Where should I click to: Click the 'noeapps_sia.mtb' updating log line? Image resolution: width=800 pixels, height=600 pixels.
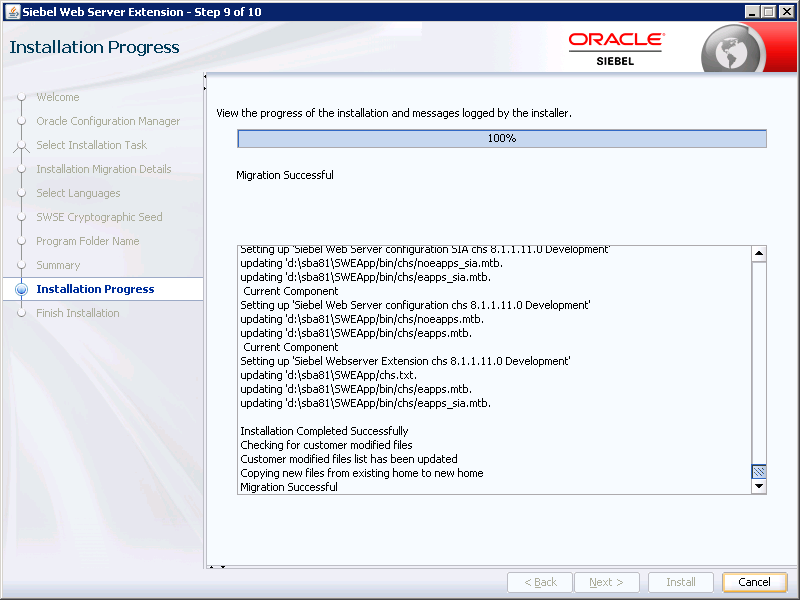(371, 263)
